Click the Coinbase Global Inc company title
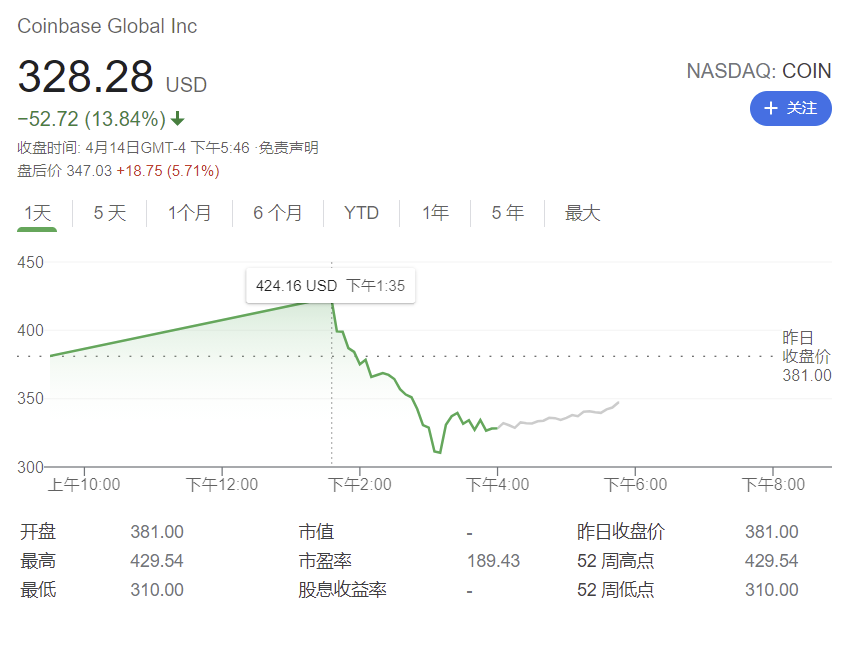 click(106, 26)
